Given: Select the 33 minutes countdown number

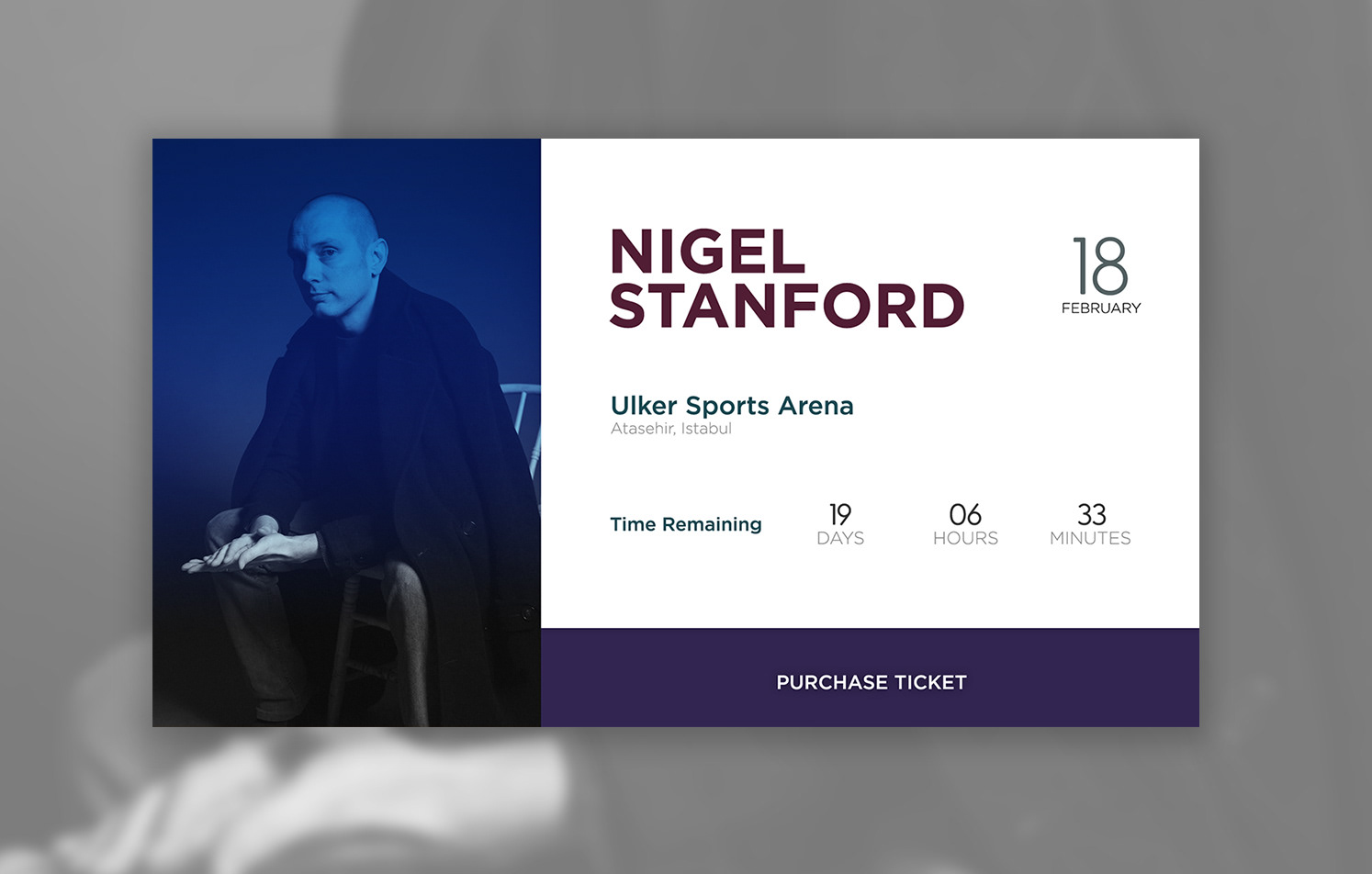Looking at the screenshot, I should [1091, 513].
